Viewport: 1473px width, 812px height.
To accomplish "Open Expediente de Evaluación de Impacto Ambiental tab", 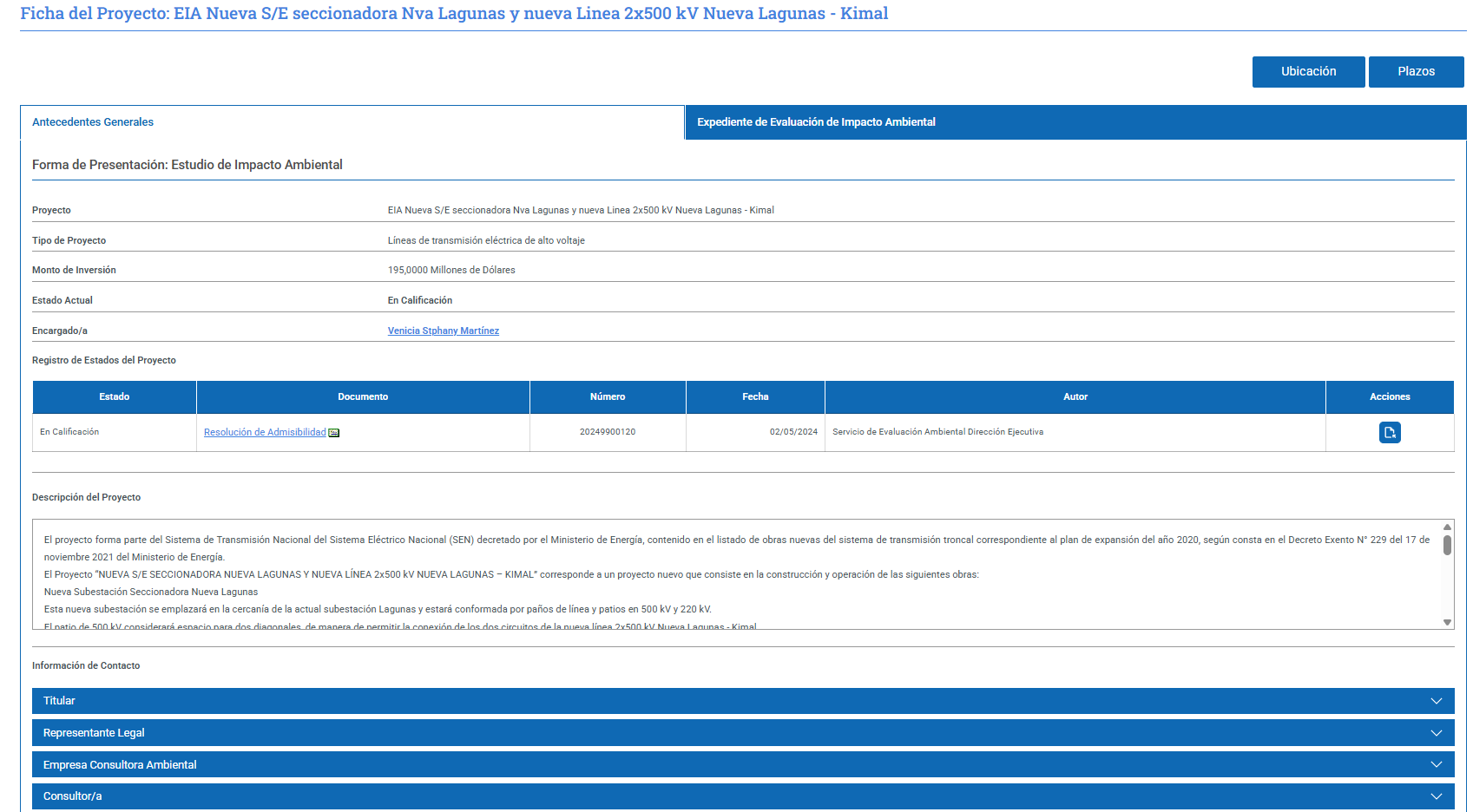I will (x=816, y=122).
